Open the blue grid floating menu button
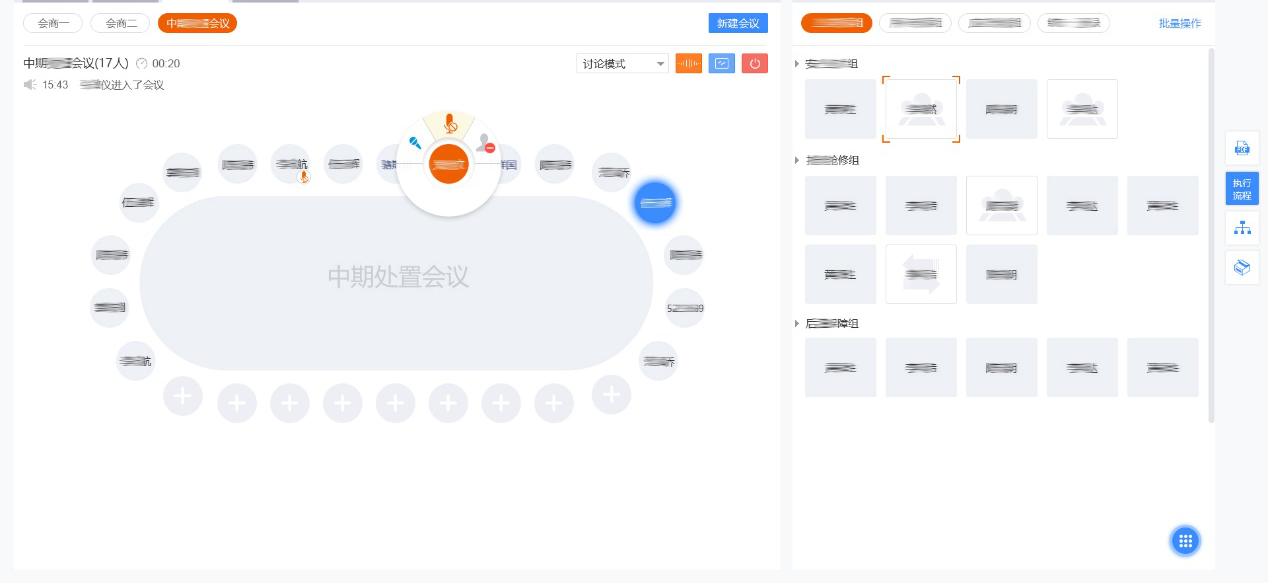The width and height of the screenshot is (1268, 584). click(x=1186, y=541)
